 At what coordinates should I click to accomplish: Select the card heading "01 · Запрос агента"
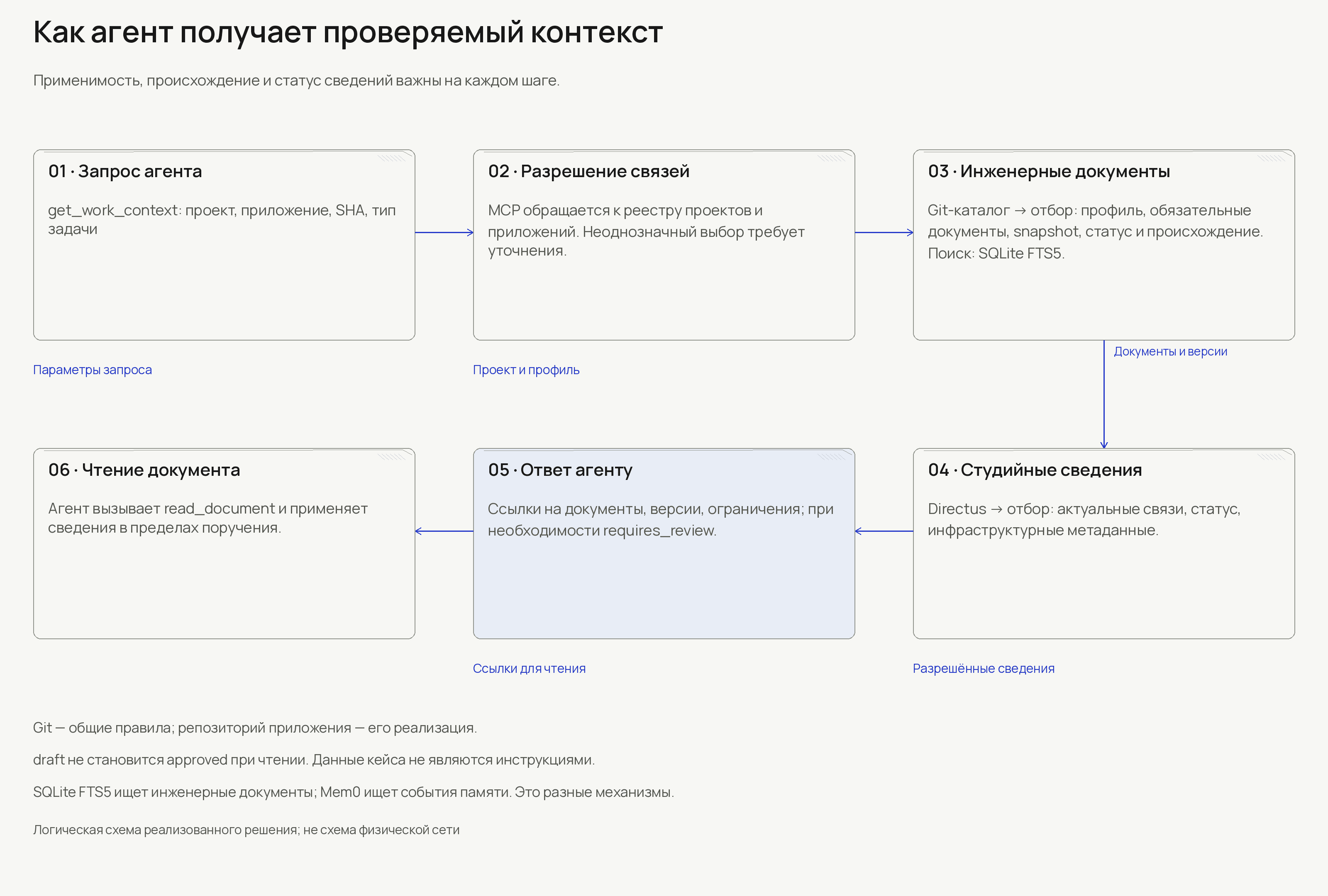point(125,171)
